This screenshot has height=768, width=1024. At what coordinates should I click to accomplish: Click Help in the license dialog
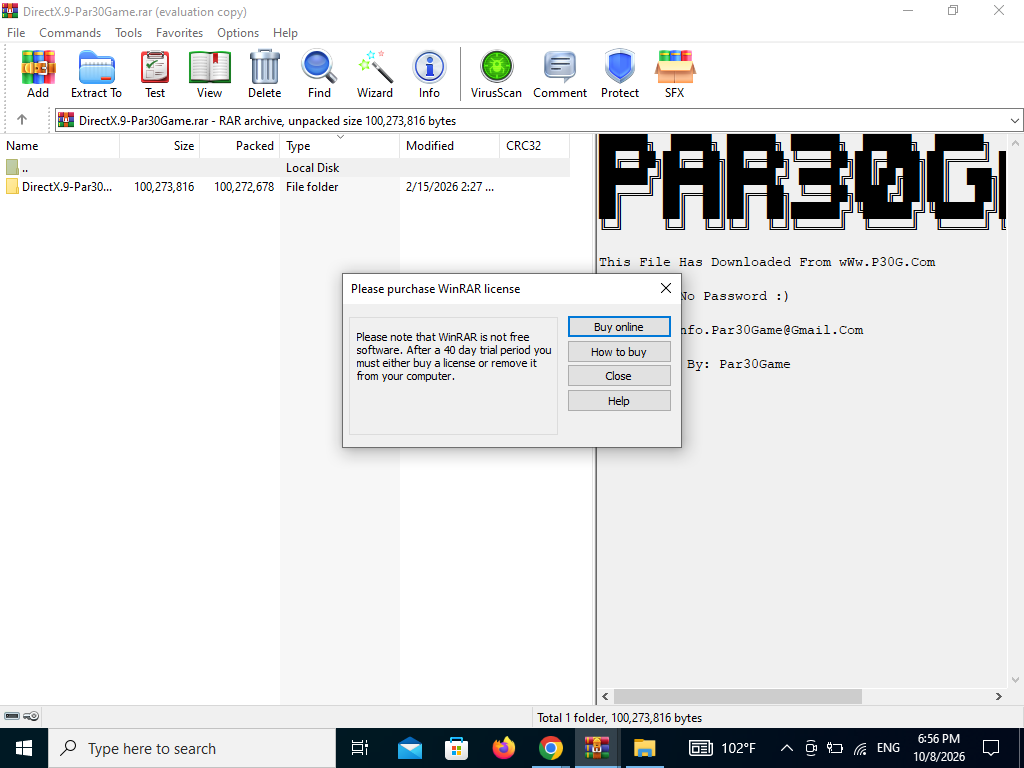point(619,401)
